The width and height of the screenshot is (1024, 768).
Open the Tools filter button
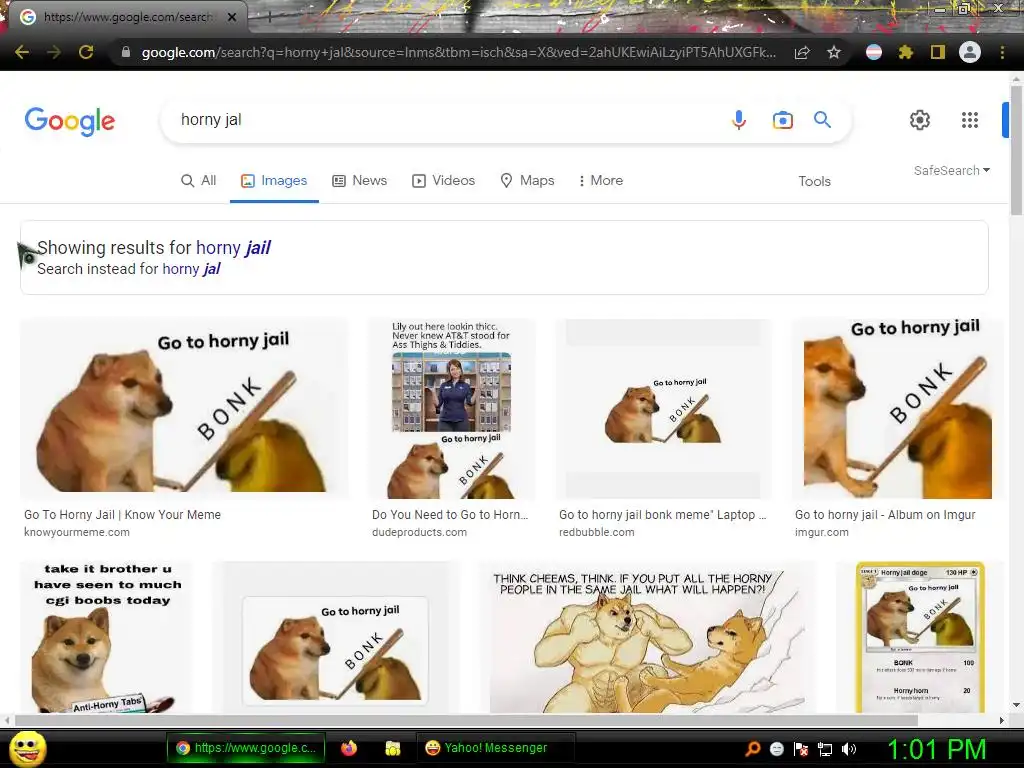(x=814, y=181)
